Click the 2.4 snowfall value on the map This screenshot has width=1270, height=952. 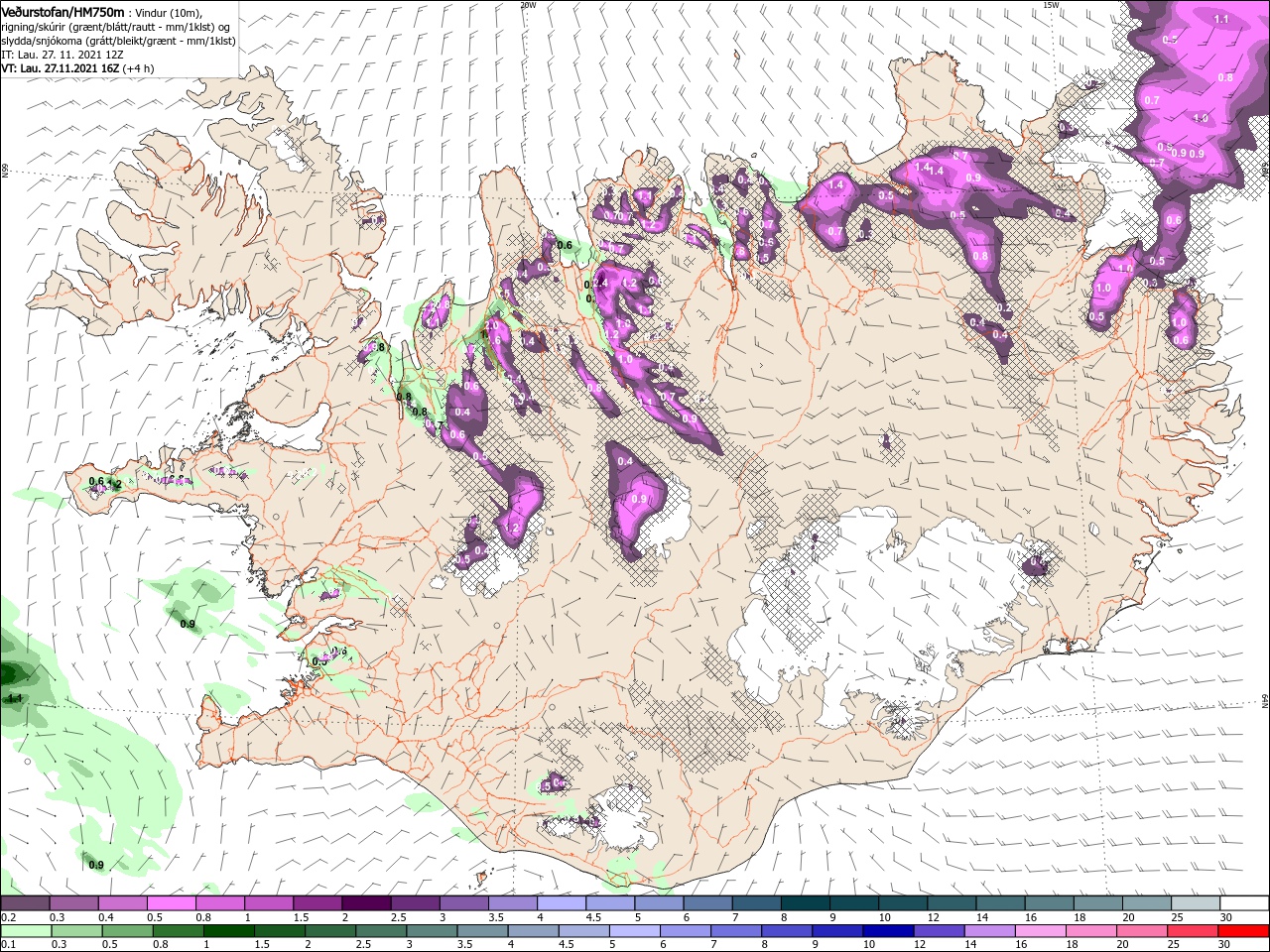pyautogui.click(x=598, y=284)
